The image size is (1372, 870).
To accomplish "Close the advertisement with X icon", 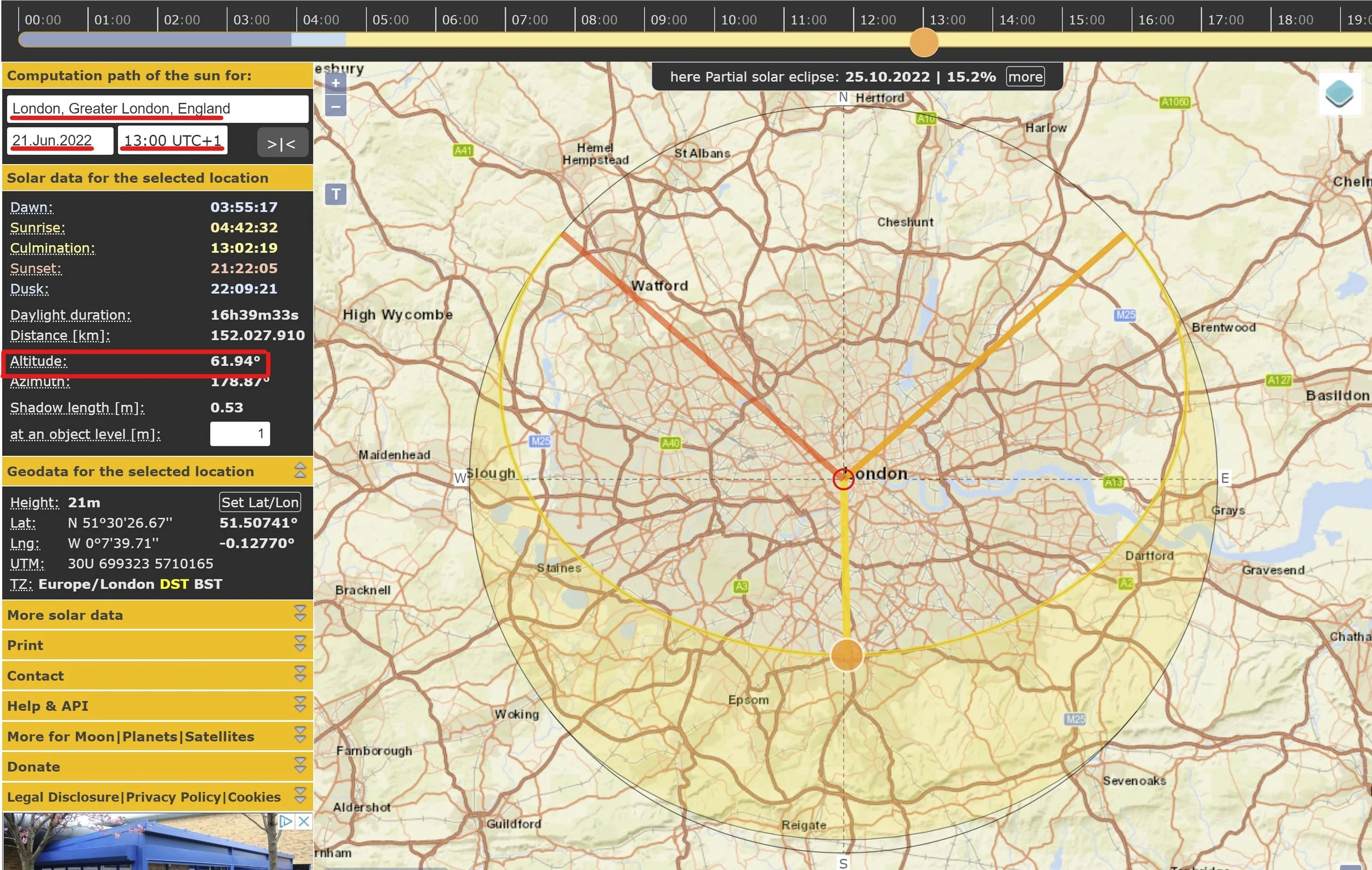I will pyautogui.click(x=304, y=821).
